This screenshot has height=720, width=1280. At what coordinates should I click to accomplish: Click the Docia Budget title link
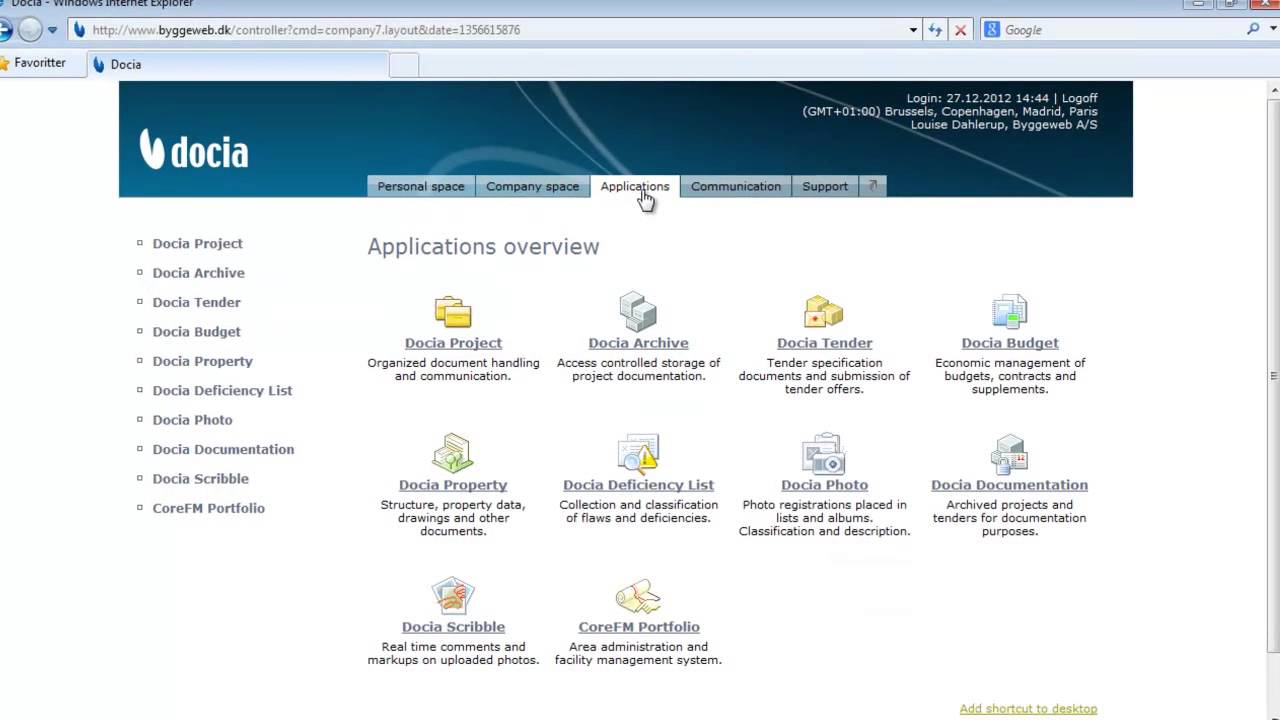tap(1010, 343)
